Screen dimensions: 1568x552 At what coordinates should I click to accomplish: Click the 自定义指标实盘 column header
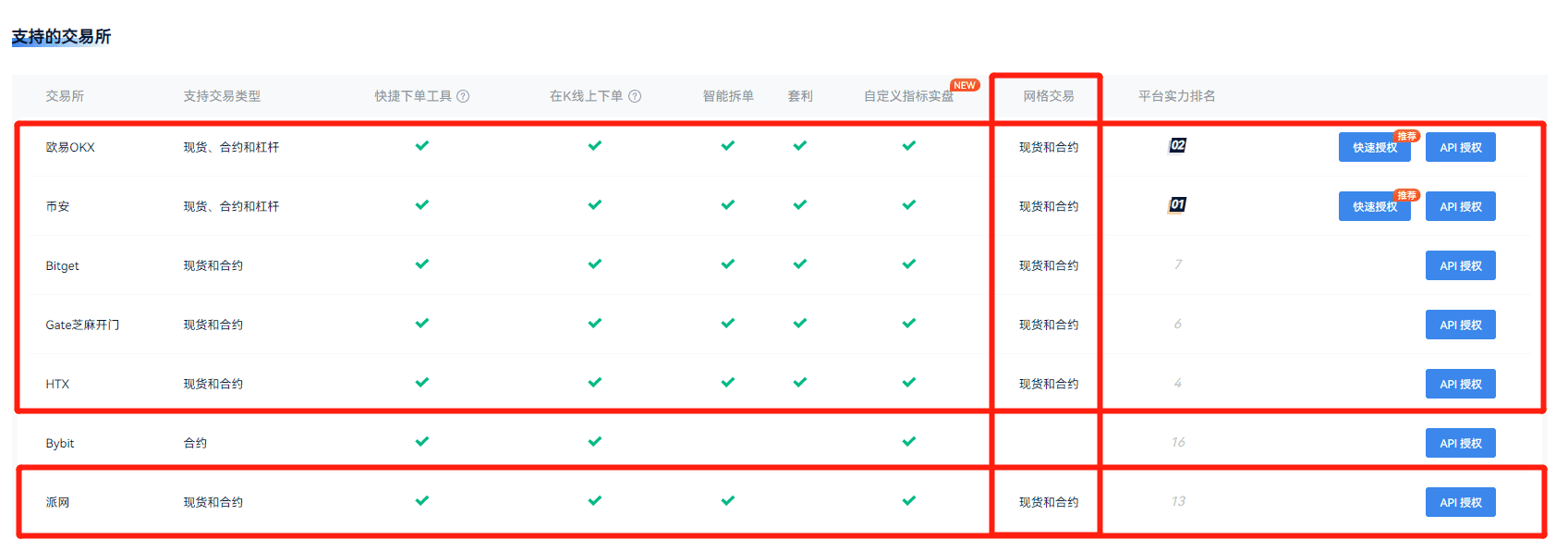click(908, 96)
